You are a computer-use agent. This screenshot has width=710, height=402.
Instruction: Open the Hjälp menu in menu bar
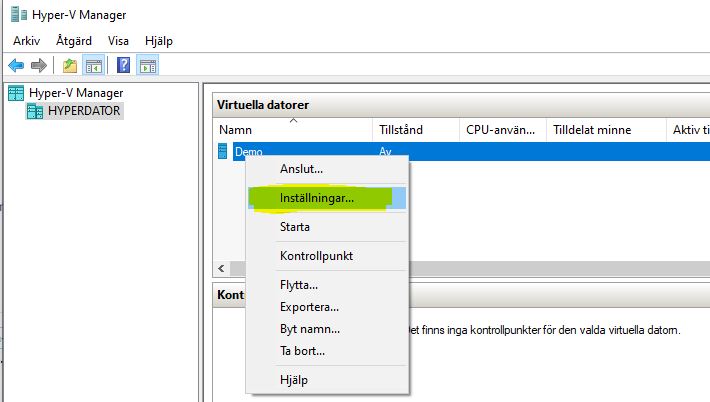(159, 41)
